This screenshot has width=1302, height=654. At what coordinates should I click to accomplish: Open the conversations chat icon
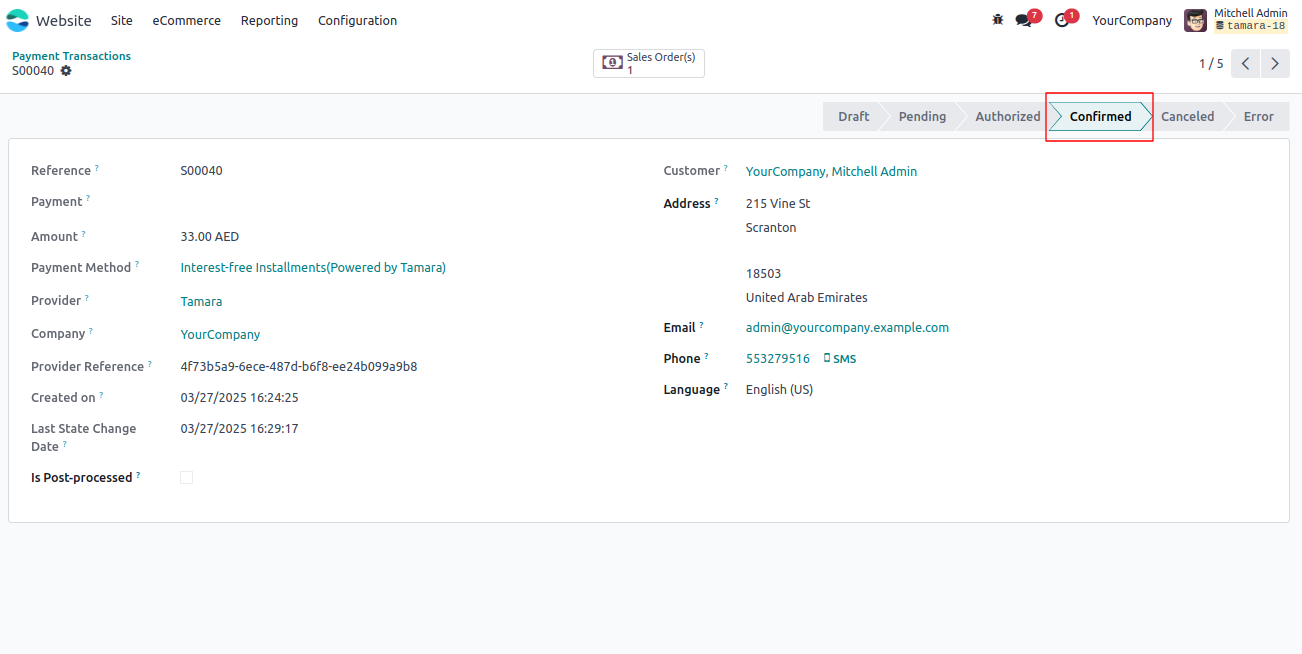(x=1024, y=20)
